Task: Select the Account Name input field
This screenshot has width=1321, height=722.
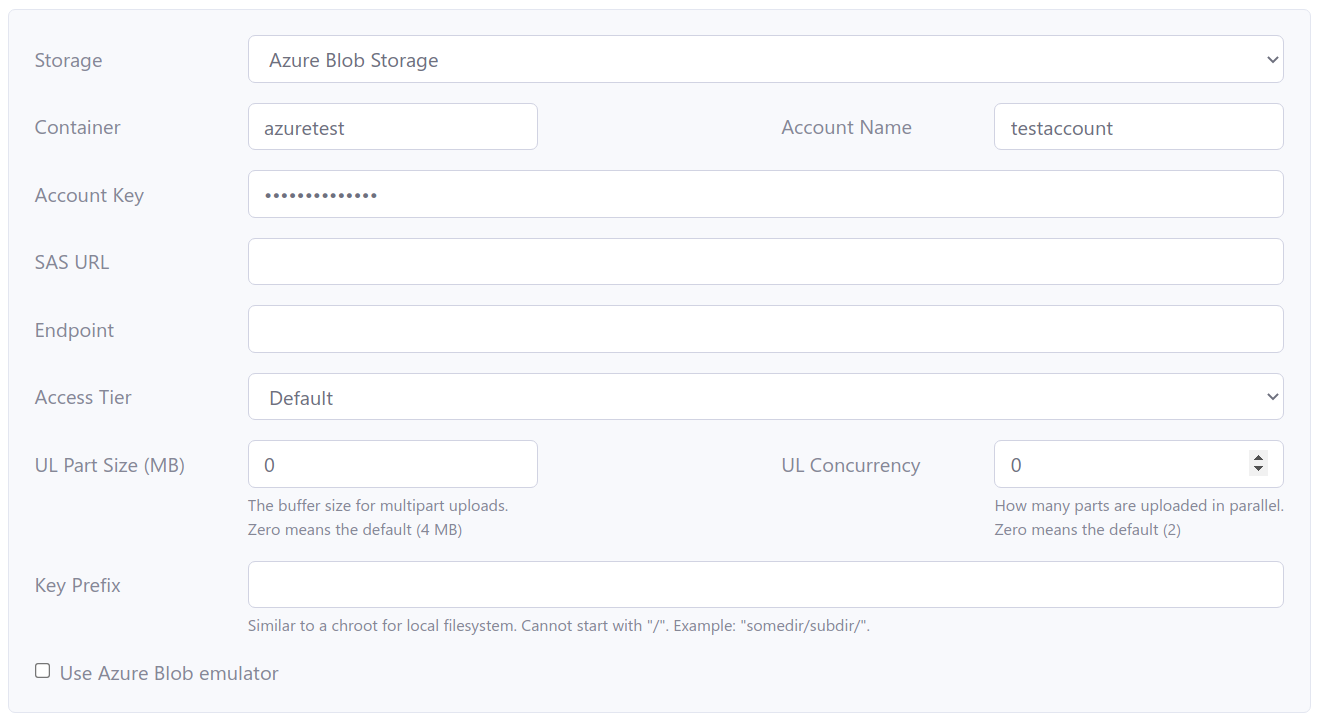Action: pyautogui.click(x=1138, y=127)
